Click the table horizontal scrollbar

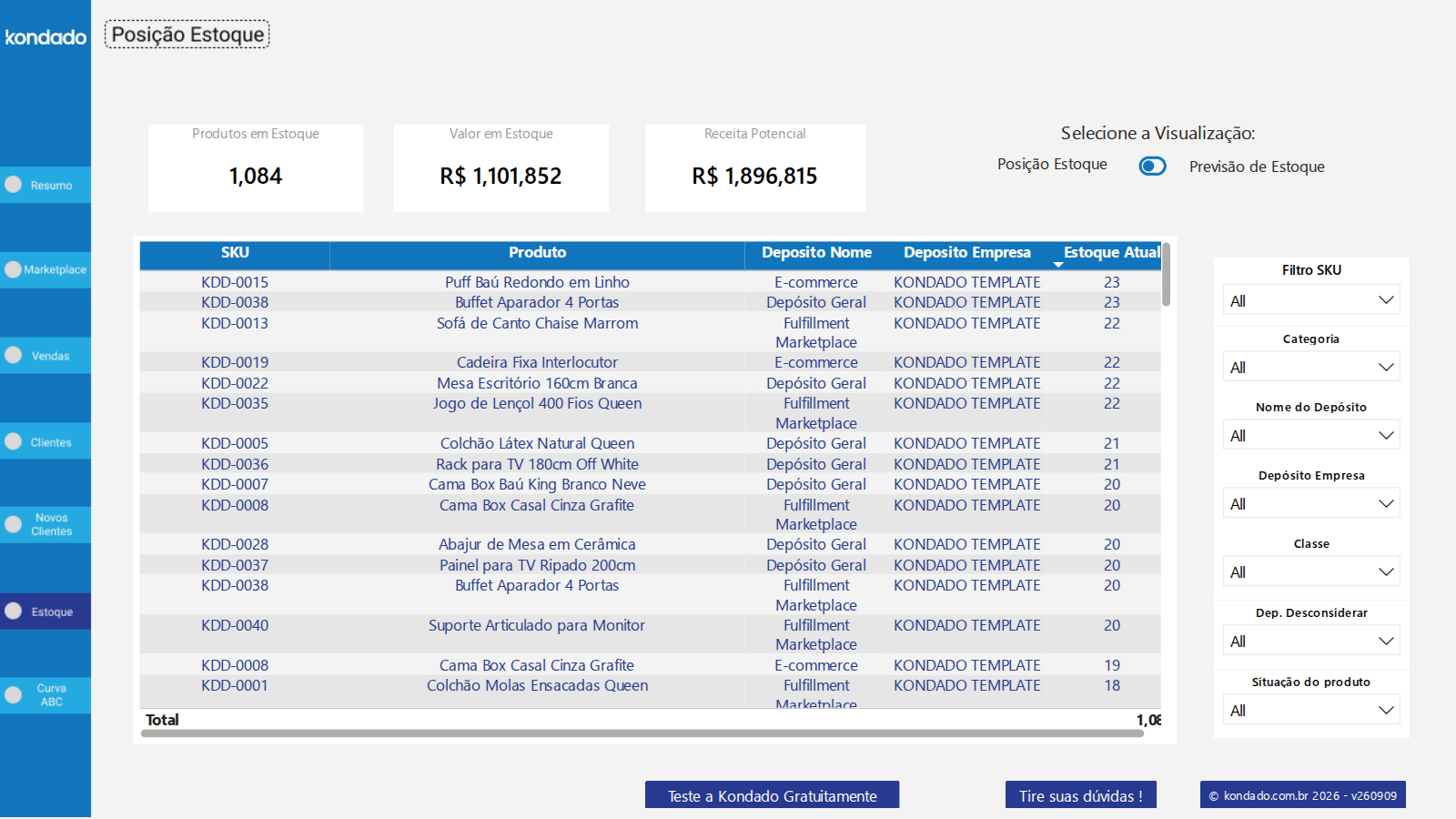coord(642,733)
